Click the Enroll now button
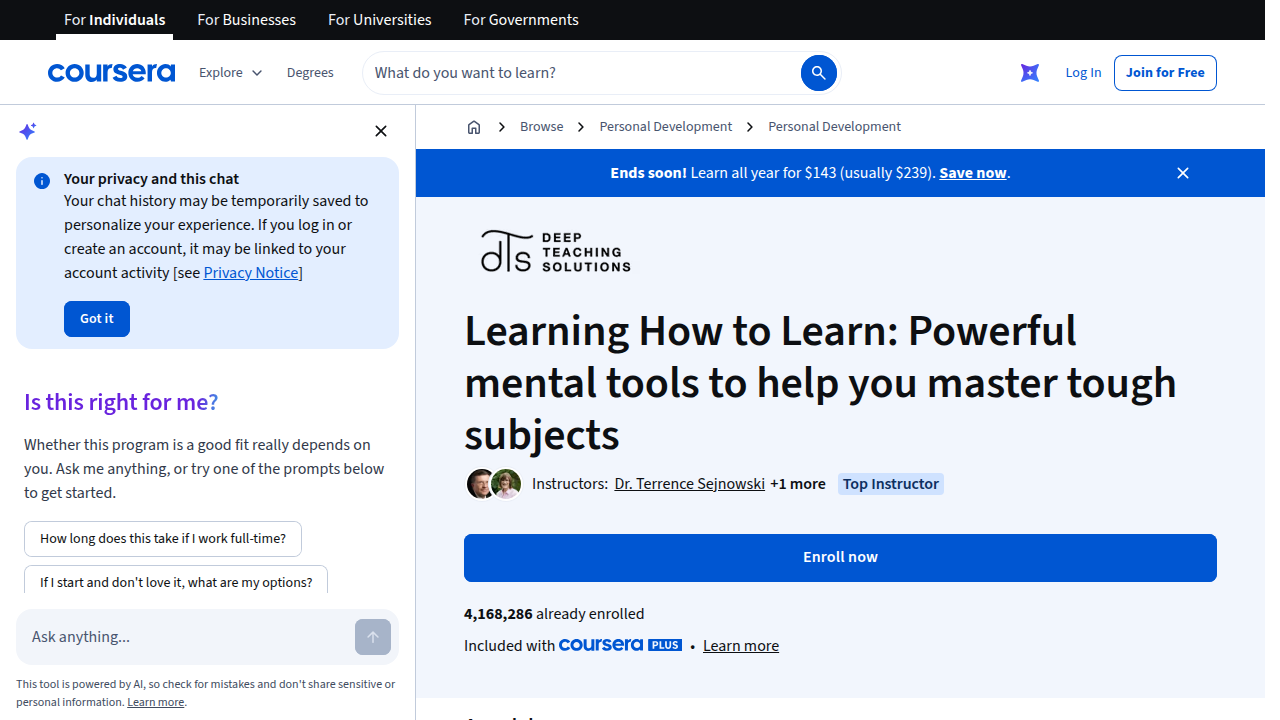 pyautogui.click(x=840, y=558)
